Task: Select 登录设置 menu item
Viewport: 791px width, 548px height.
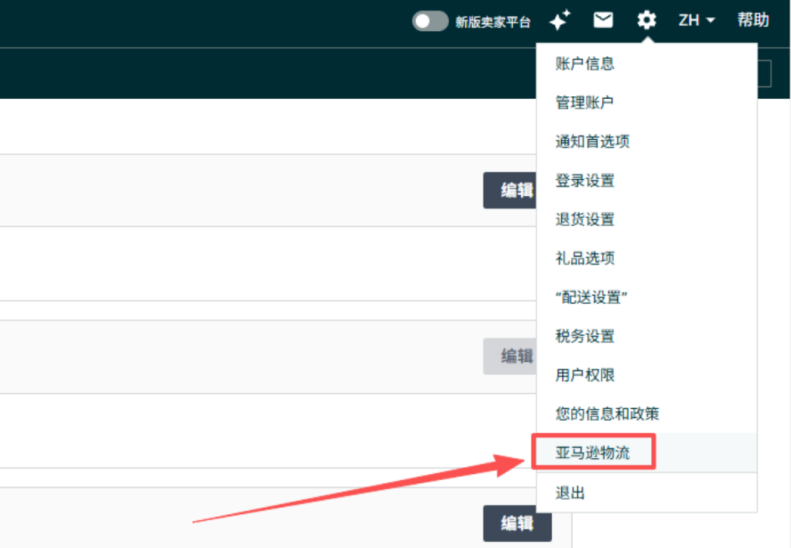Action: (x=585, y=181)
